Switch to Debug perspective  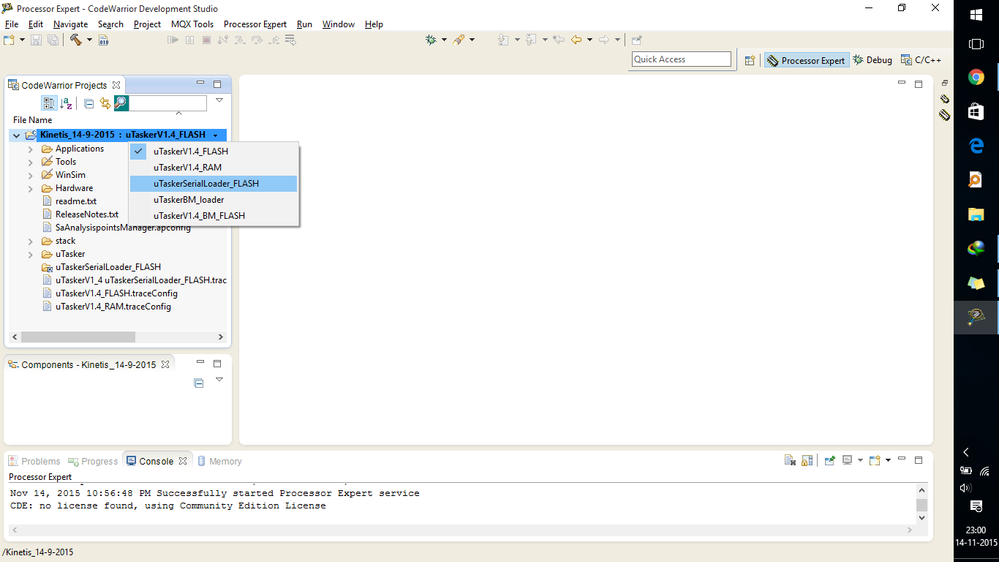873,60
